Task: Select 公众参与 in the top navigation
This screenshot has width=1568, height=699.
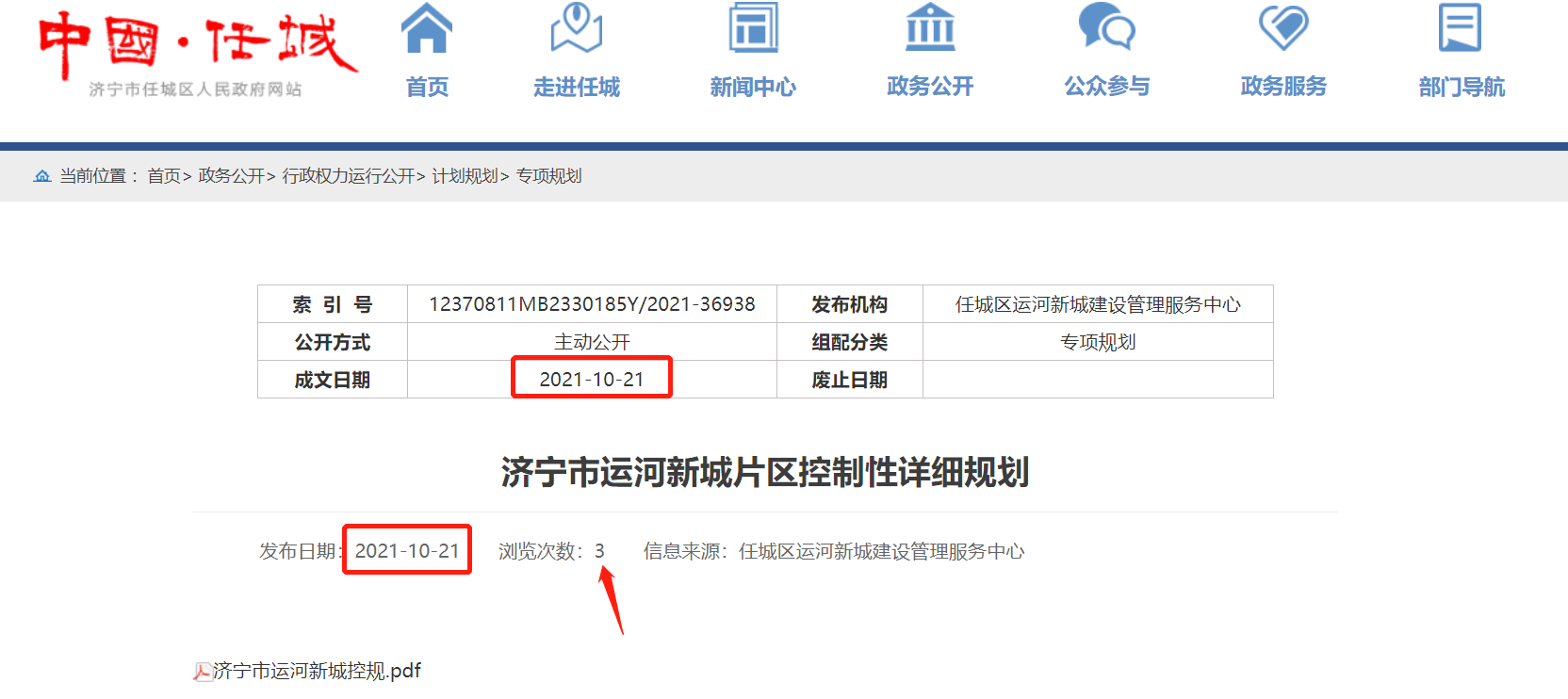Action: coord(1107,87)
